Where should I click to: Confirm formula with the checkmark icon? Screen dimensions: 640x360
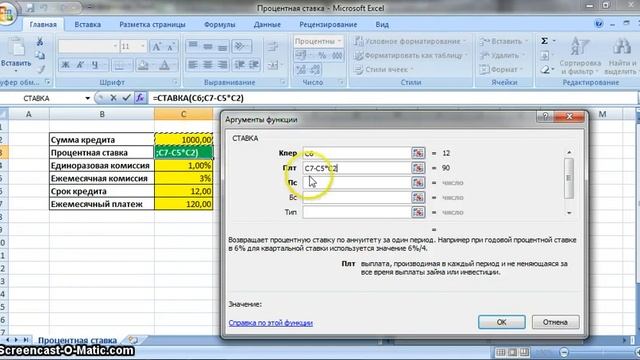point(127,98)
